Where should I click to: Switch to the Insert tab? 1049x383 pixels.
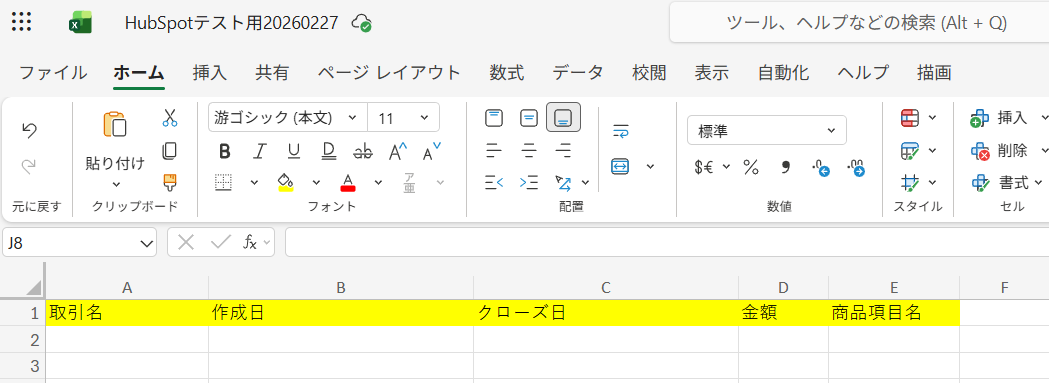point(210,72)
